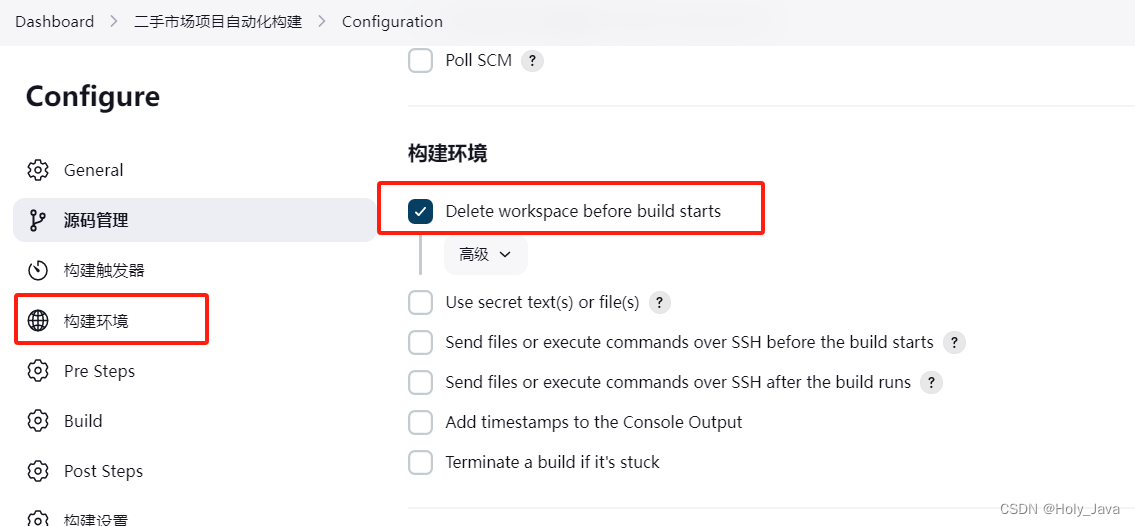Open the 二手市场项目自动化构建 breadcrumb link
This screenshot has width=1135, height=526.
coord(218,22)
